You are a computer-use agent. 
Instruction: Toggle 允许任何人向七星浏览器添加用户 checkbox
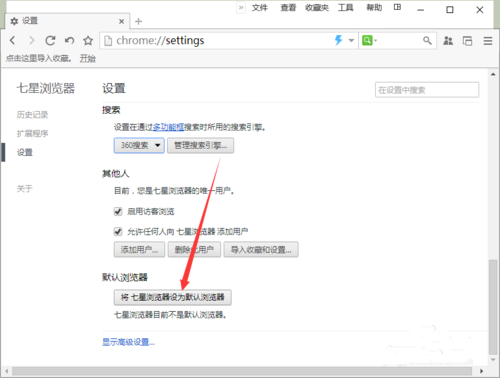pyautogui.click(x=118, y=231)
